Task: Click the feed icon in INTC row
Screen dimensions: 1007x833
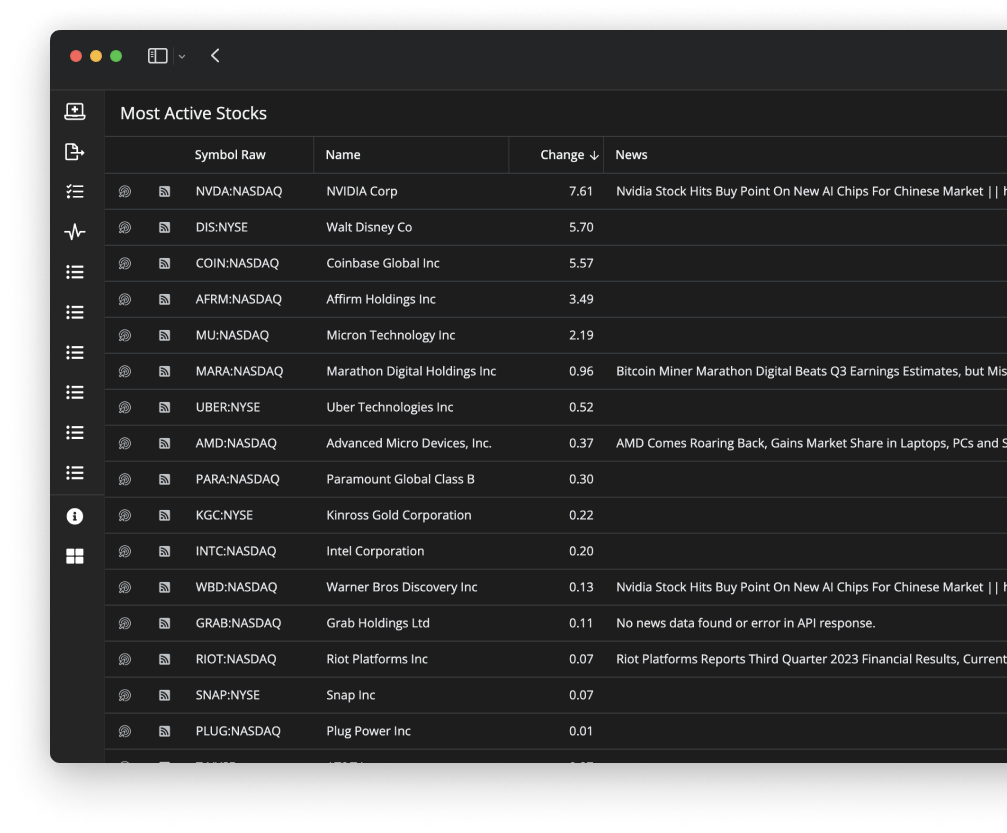Action: tap(164, 551)
